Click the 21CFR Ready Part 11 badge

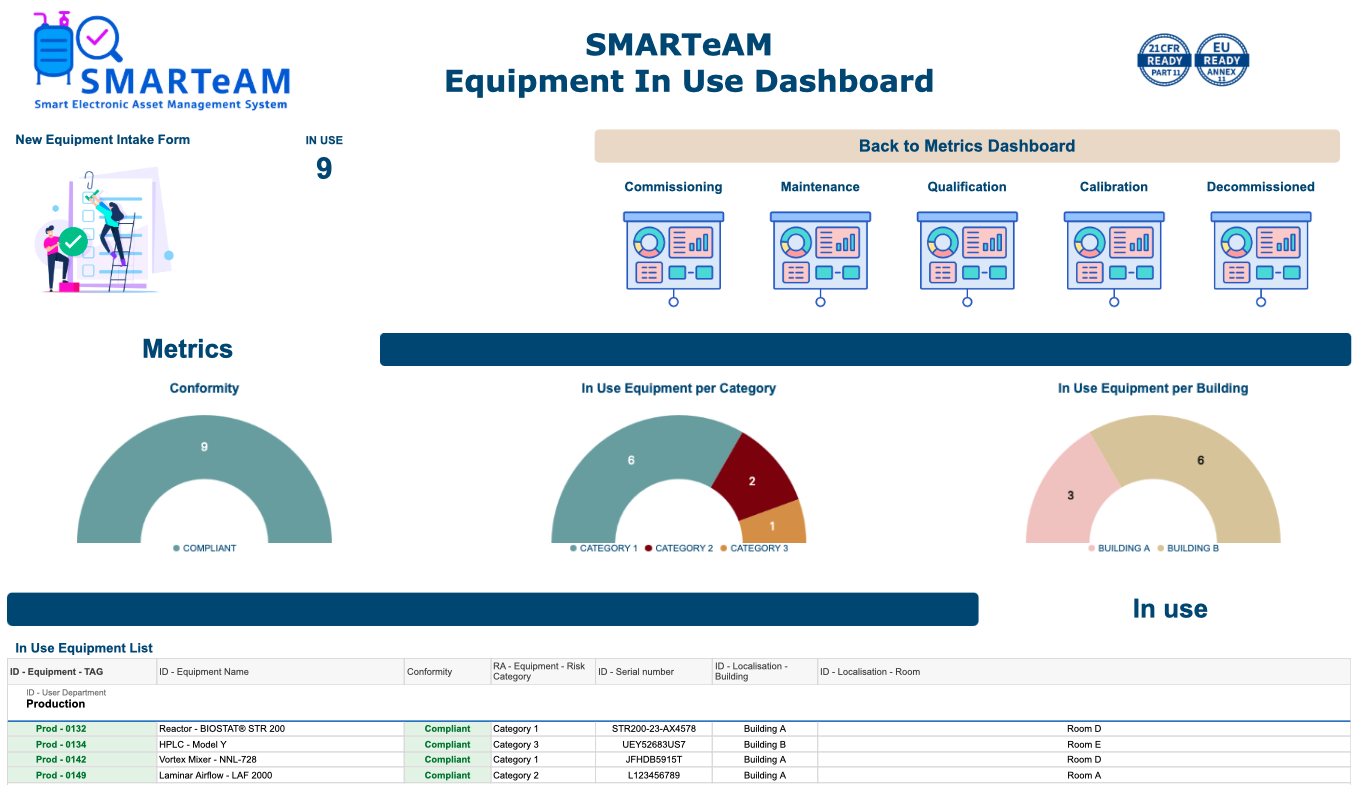(x=1164, y=60)
